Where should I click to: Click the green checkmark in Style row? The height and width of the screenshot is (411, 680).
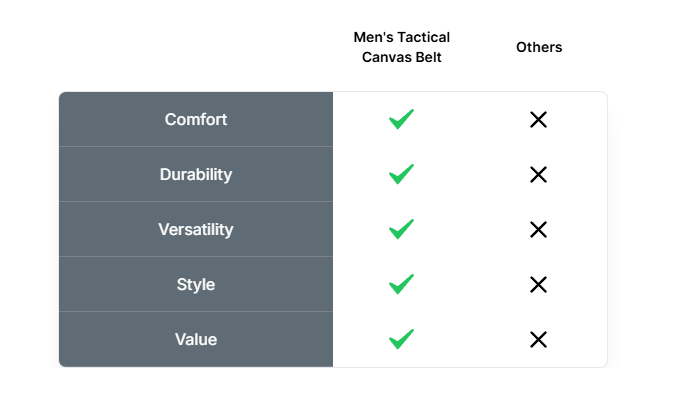click(x=401, y=285)
